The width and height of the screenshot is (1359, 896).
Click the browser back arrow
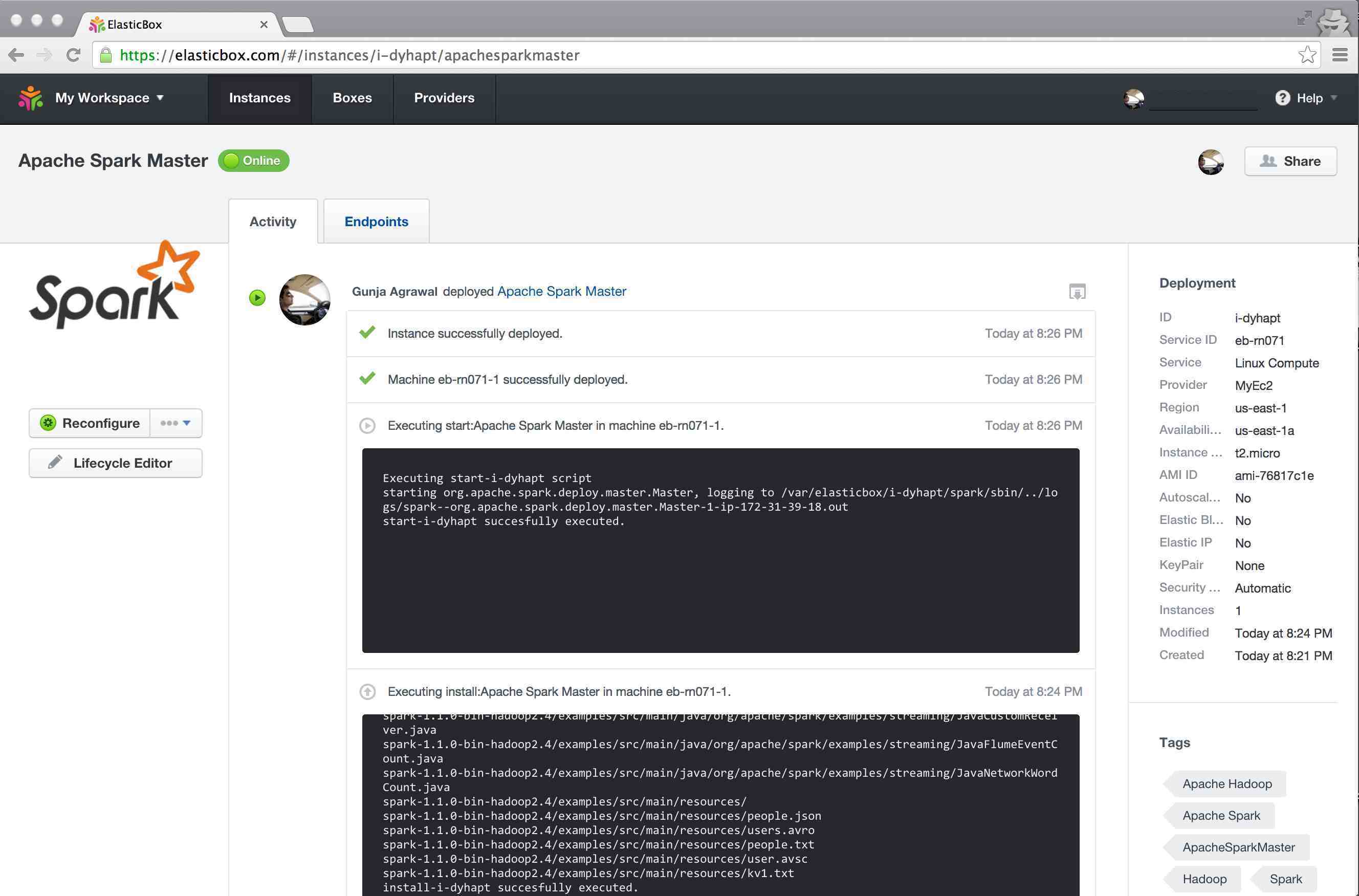(16, 55)
